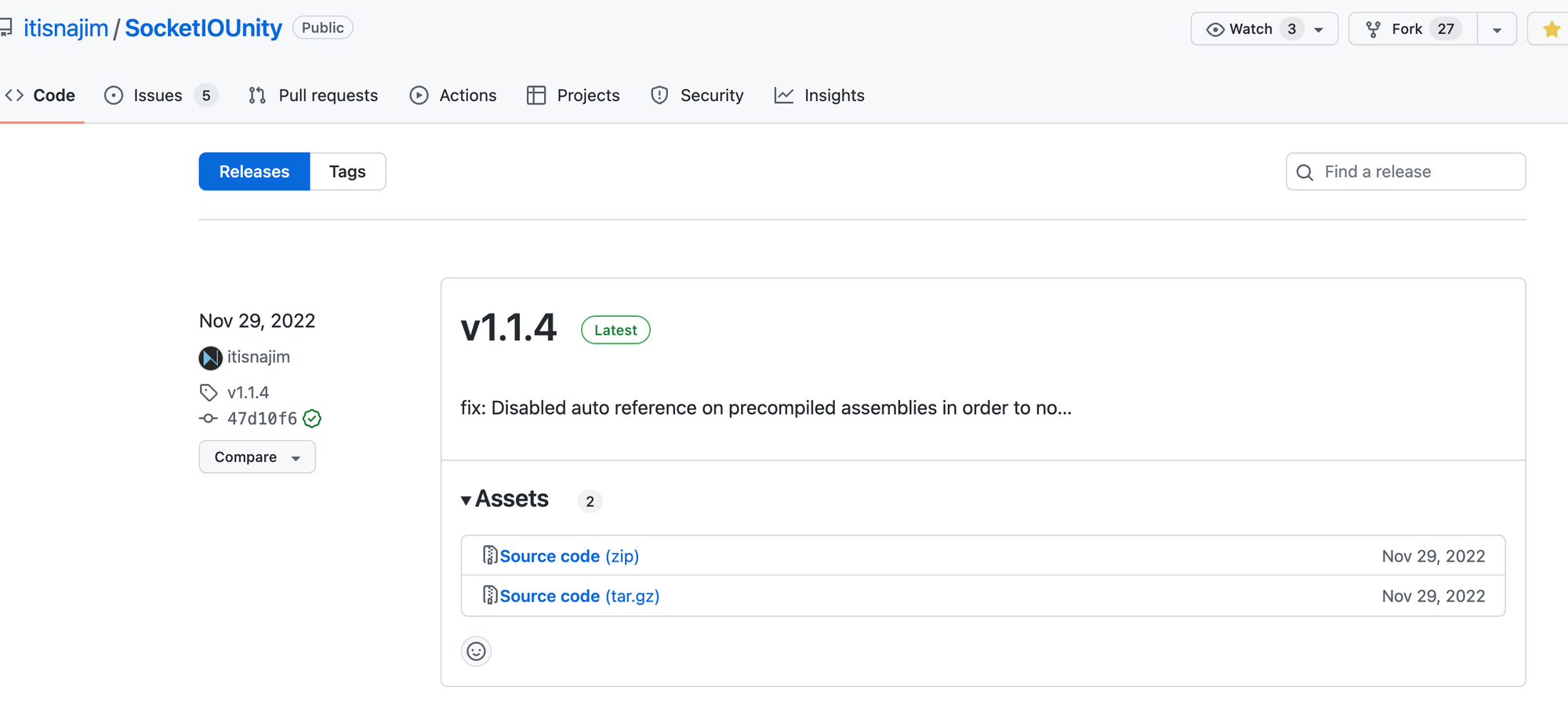Open the itisnajim owner link
Screen dimensions: 1568x712
pos(66,28)
